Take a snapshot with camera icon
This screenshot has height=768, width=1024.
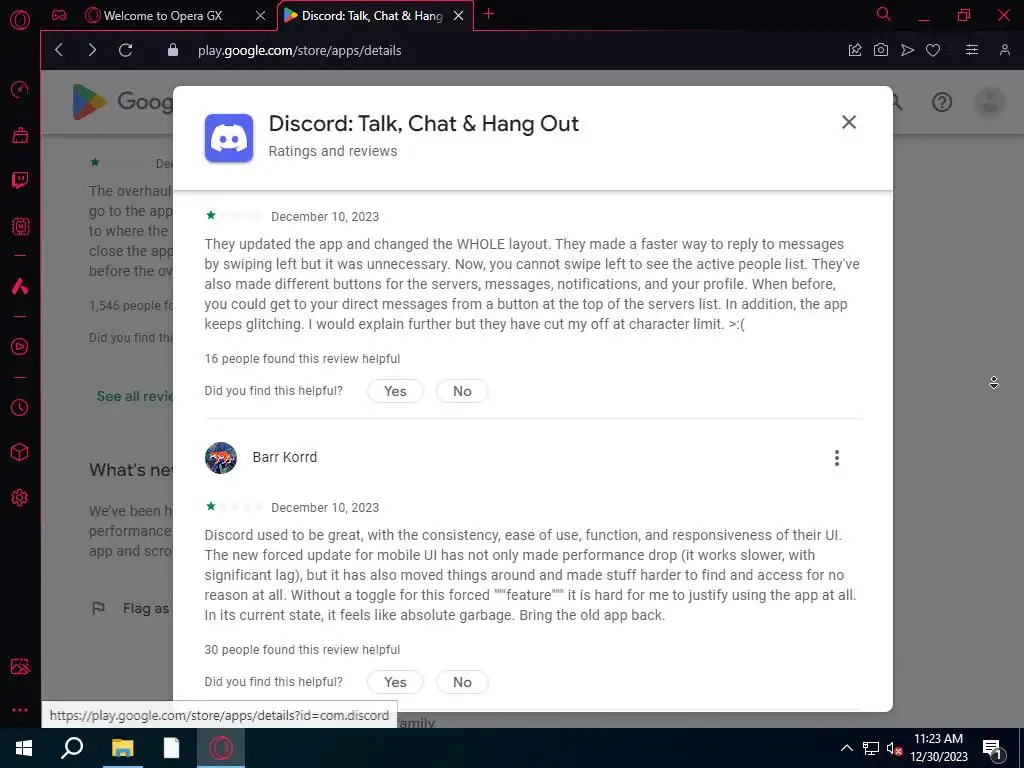coord(880,50)
